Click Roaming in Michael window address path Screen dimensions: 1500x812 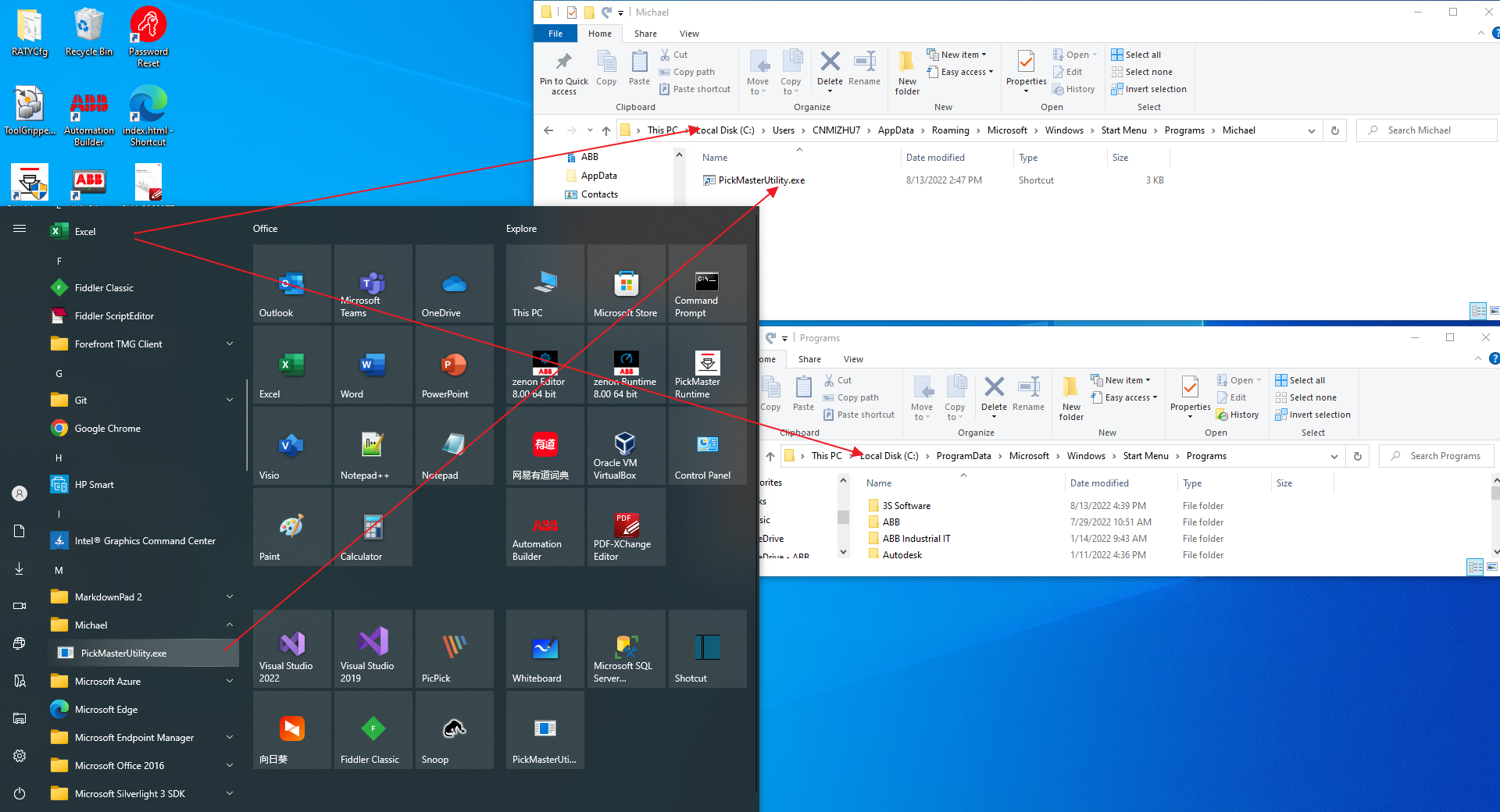[x=950, y=130]
